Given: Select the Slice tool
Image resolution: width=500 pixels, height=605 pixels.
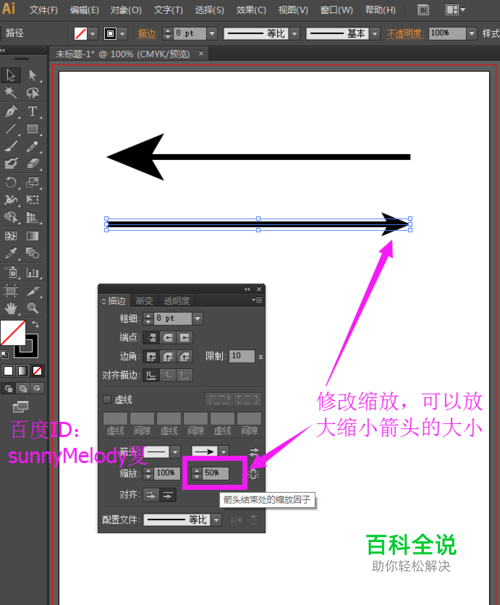Looking at the screenshot, I should click(x=32, y=291).
